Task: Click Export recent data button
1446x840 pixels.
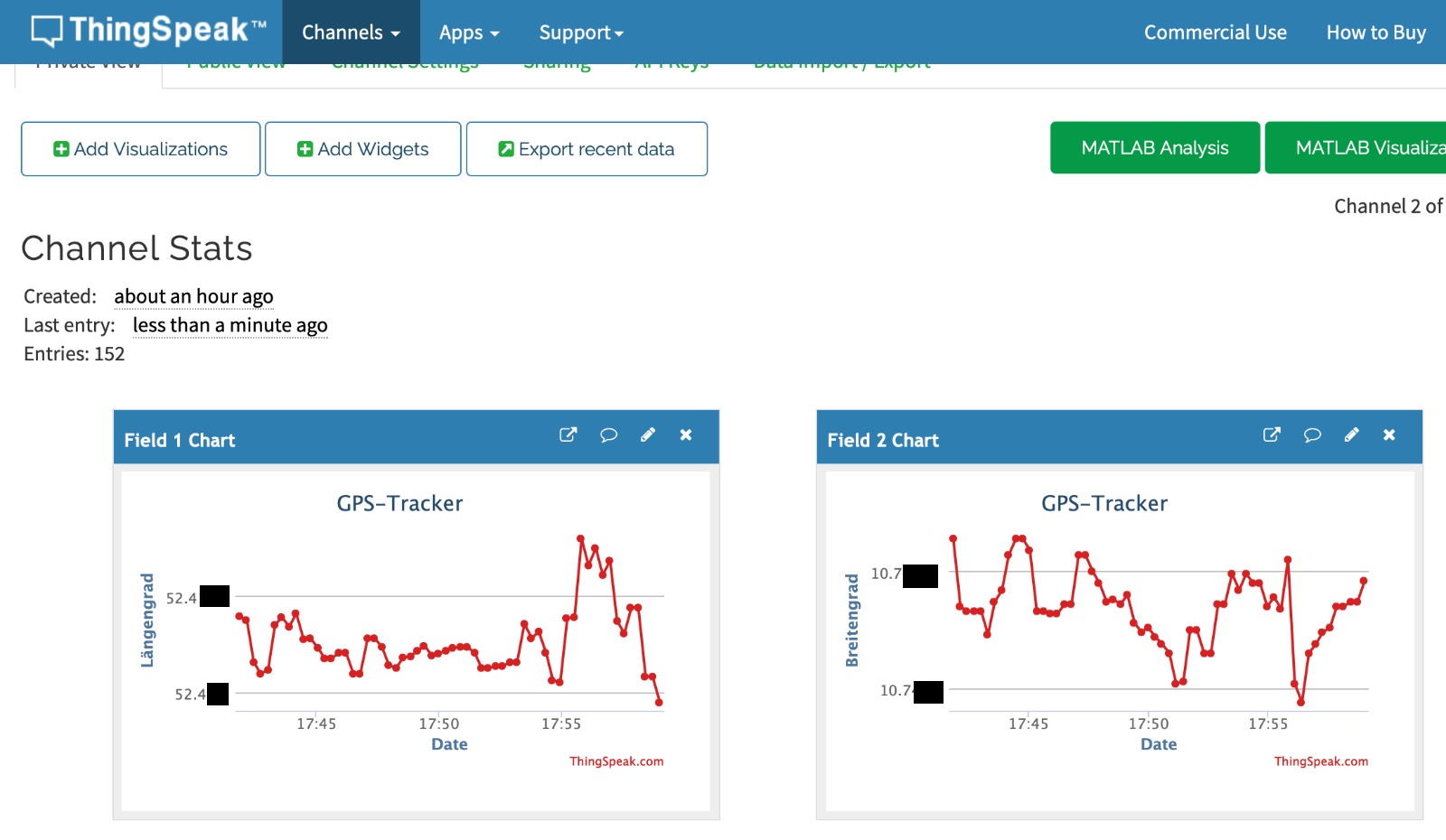Action: click(x=587, y=149)
